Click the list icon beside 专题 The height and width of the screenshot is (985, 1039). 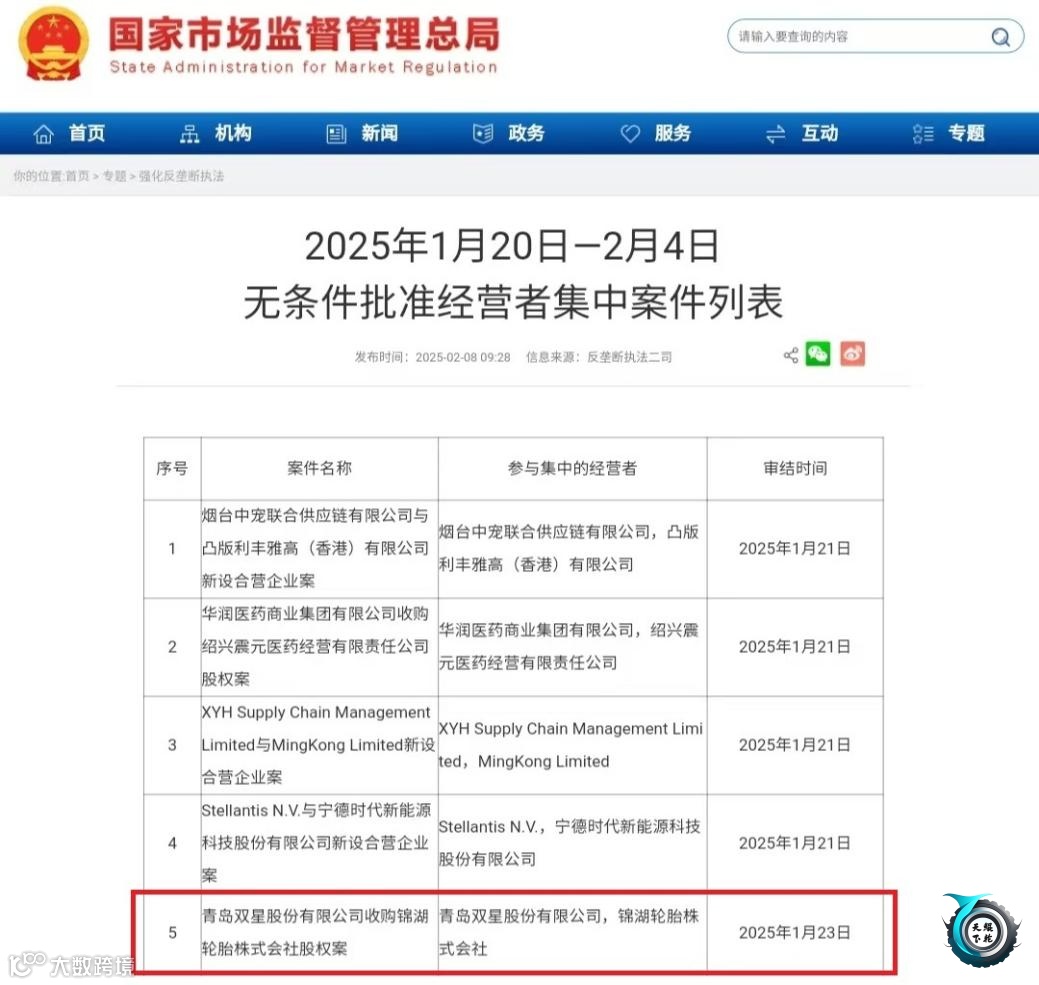point(923,134)
